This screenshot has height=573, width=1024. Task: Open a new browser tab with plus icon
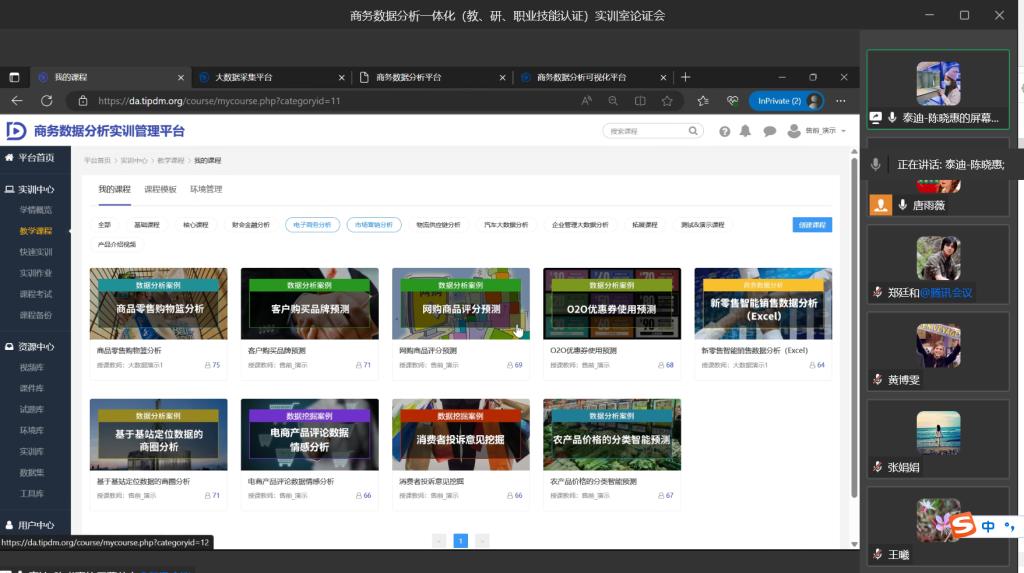685,77
